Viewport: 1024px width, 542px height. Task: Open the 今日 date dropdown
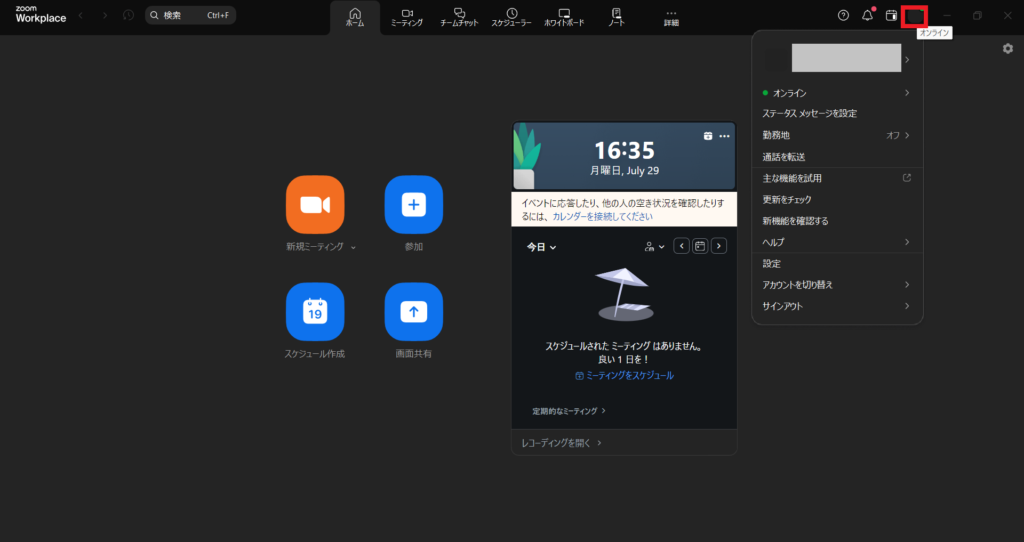[542, 246]
